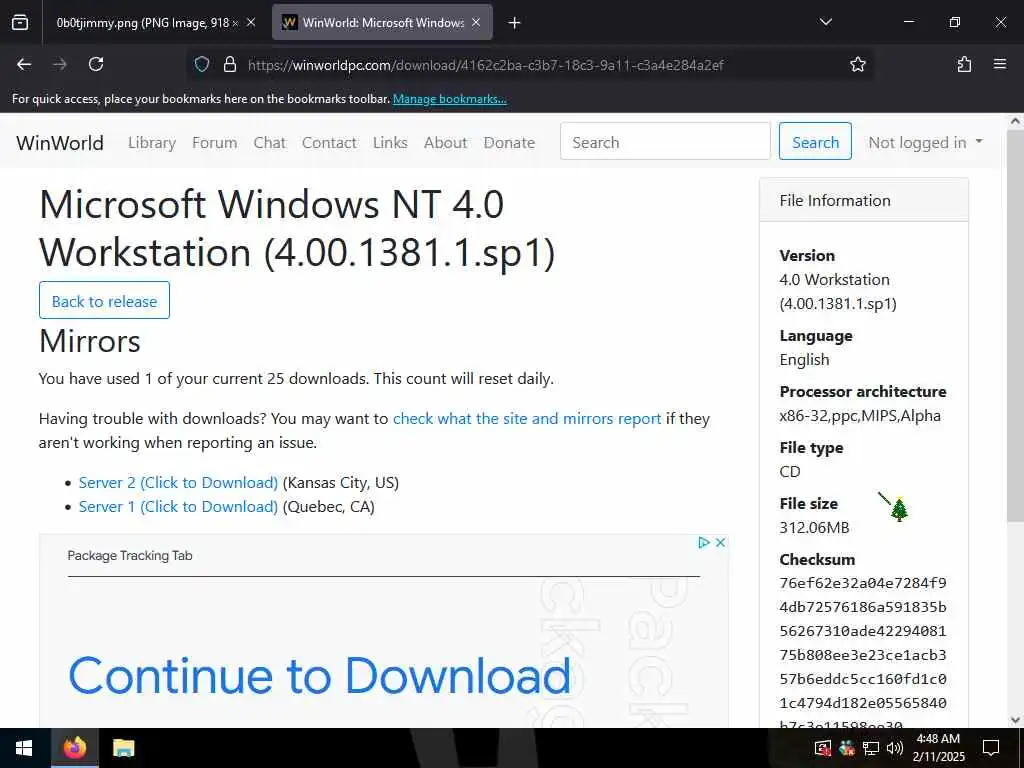The image size is (1024, 768).
Task: Click the colorful tray icon beside network
Action: [847, 748]
